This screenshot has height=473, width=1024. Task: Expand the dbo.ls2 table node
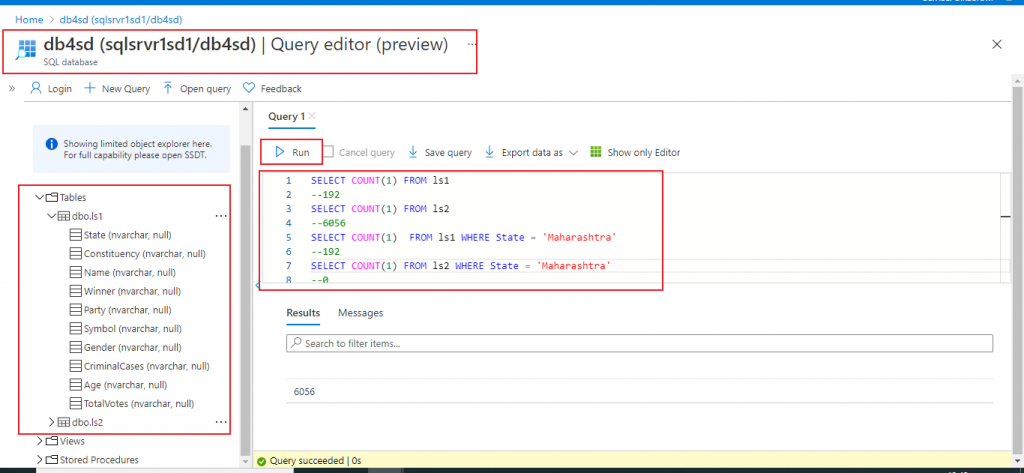[x=53, y=423]
